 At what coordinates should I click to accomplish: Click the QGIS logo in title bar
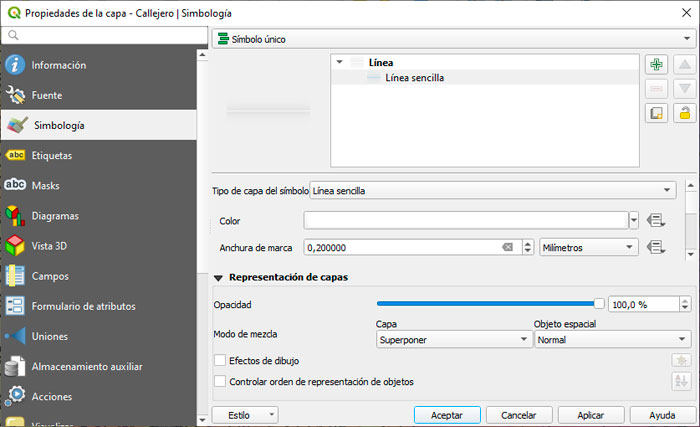pyautogui.click(x=14, y=13)
